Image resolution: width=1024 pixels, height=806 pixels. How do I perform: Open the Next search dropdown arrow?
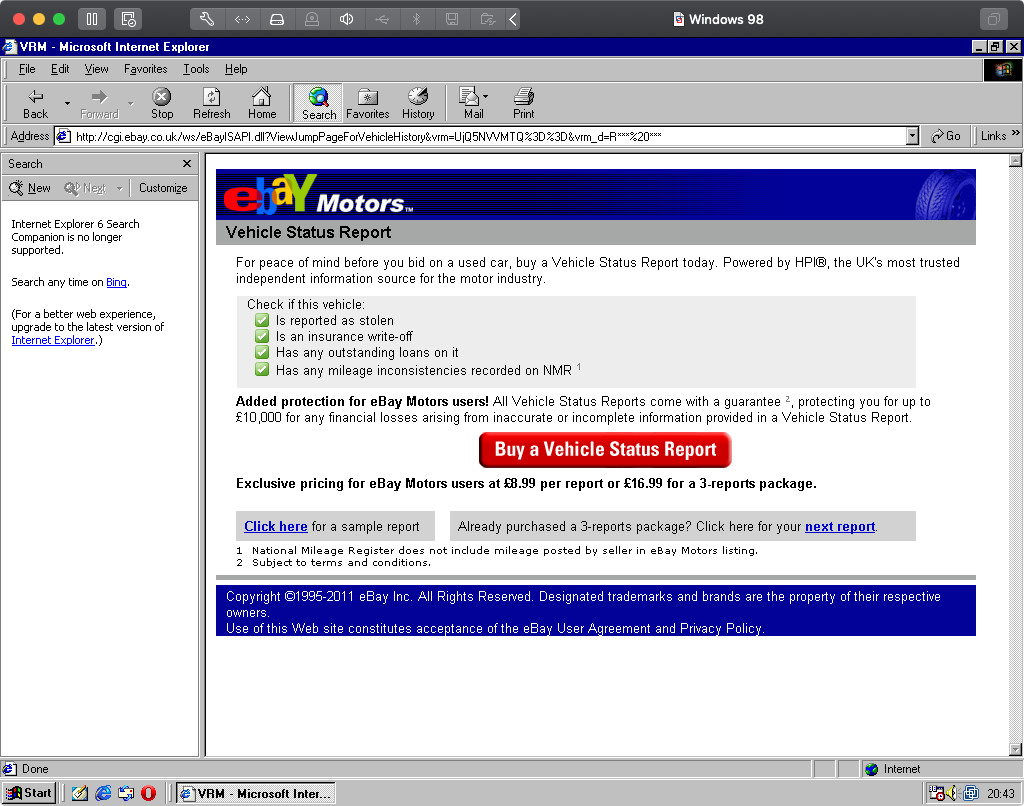120,188
